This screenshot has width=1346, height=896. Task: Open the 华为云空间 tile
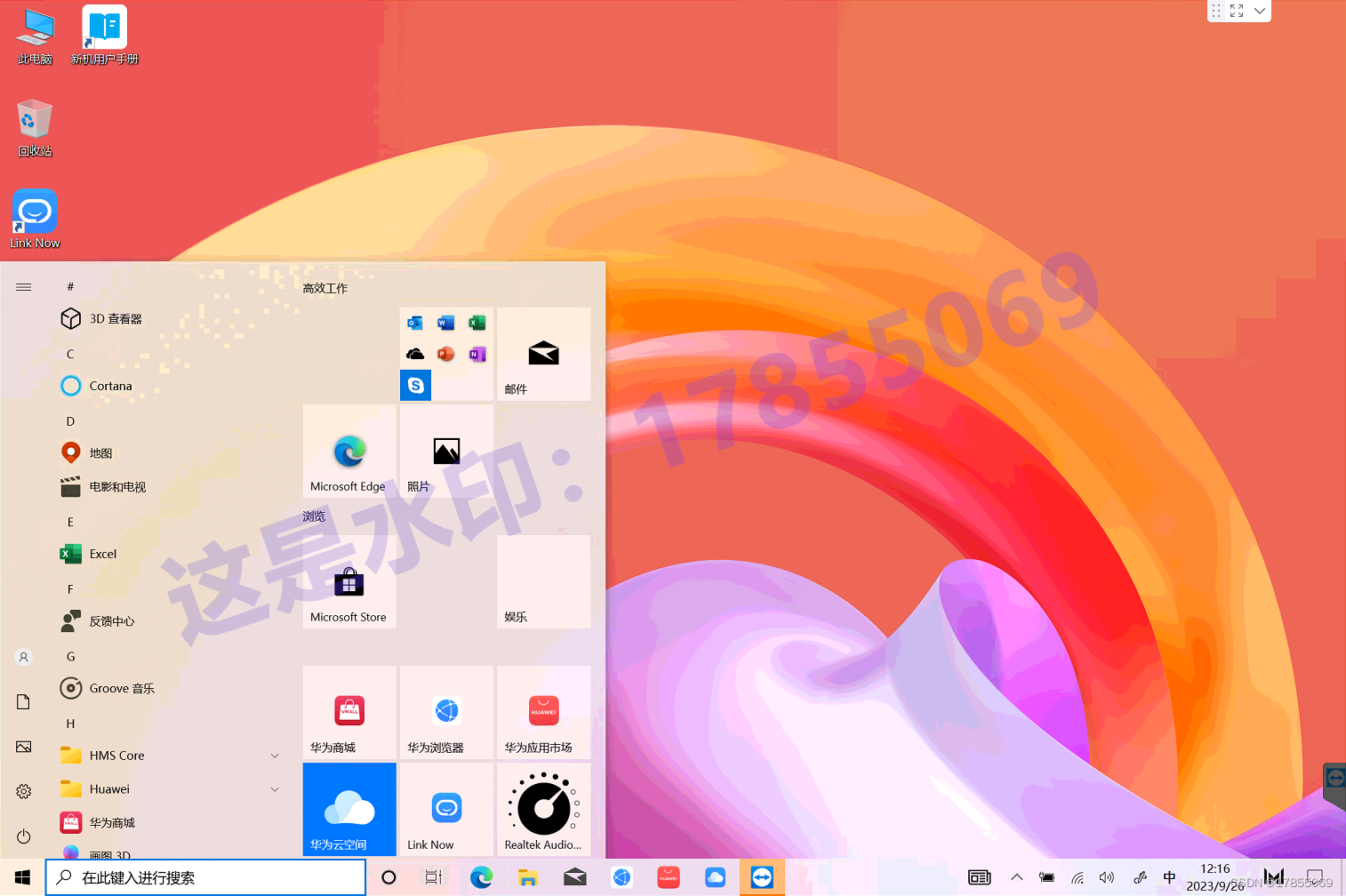[349, 809]
